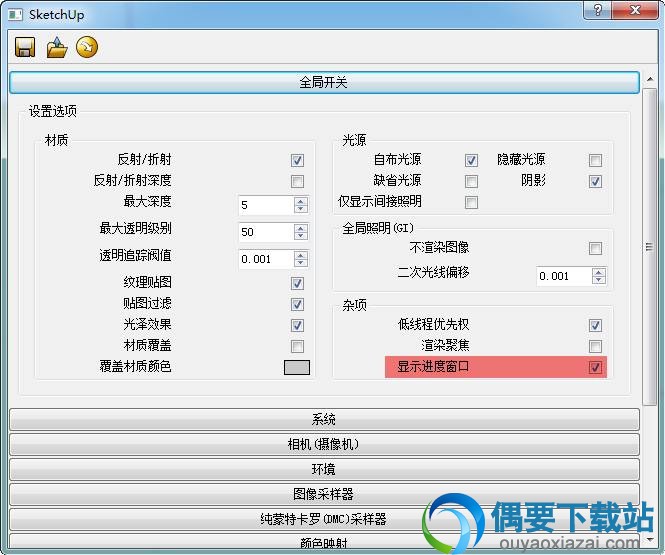The width and height of the screenshot is (665, 555).
Task: Click the scrollbar down arrow
Action: (650, 540)
